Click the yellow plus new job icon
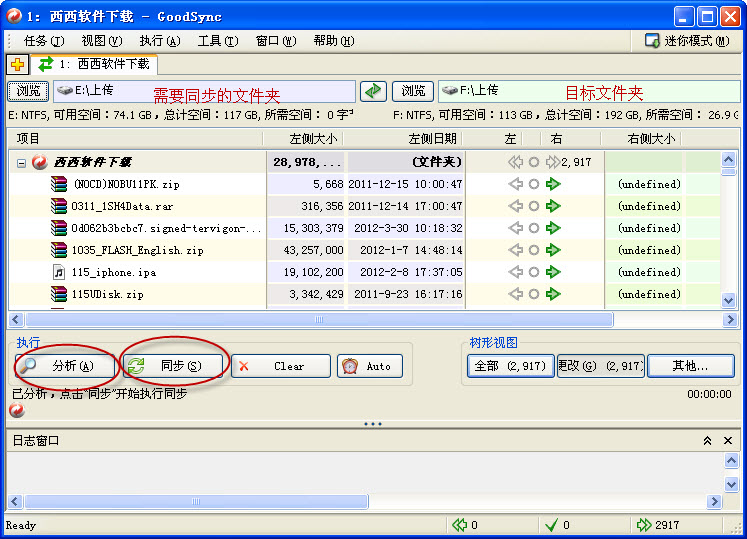 point(18,64)
